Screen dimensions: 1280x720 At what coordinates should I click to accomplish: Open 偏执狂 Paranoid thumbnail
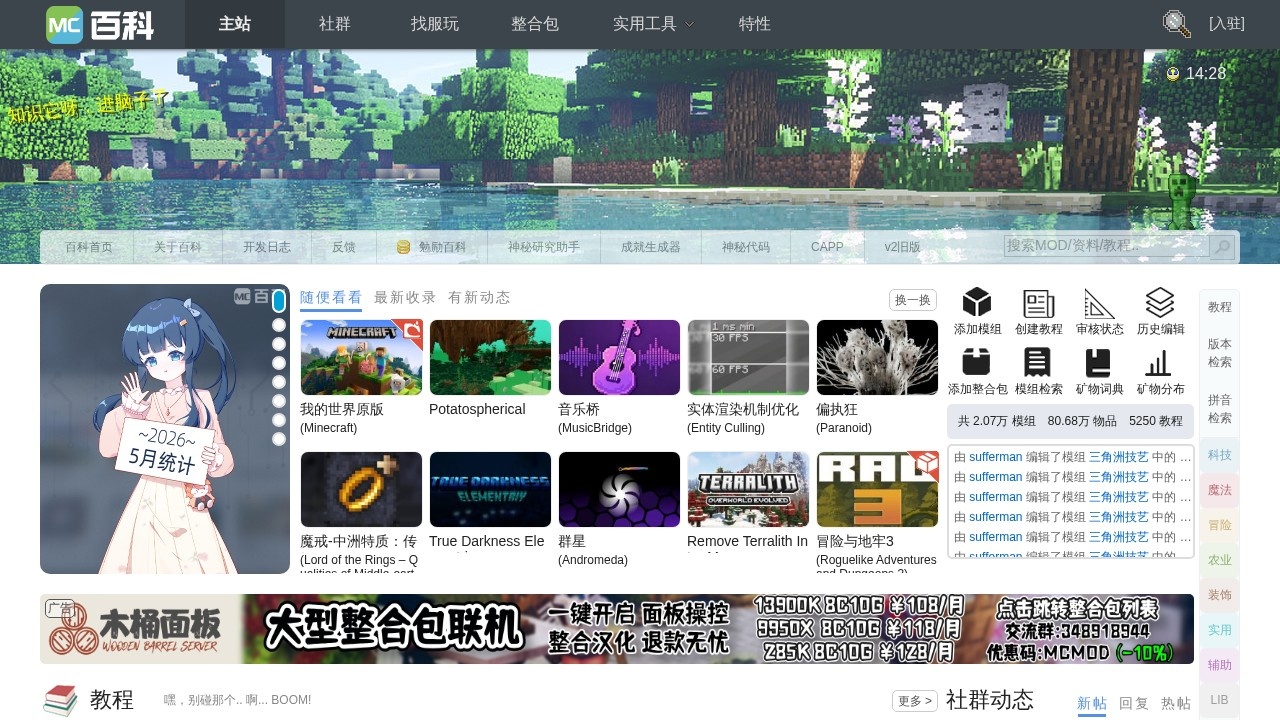coord(877,357)
